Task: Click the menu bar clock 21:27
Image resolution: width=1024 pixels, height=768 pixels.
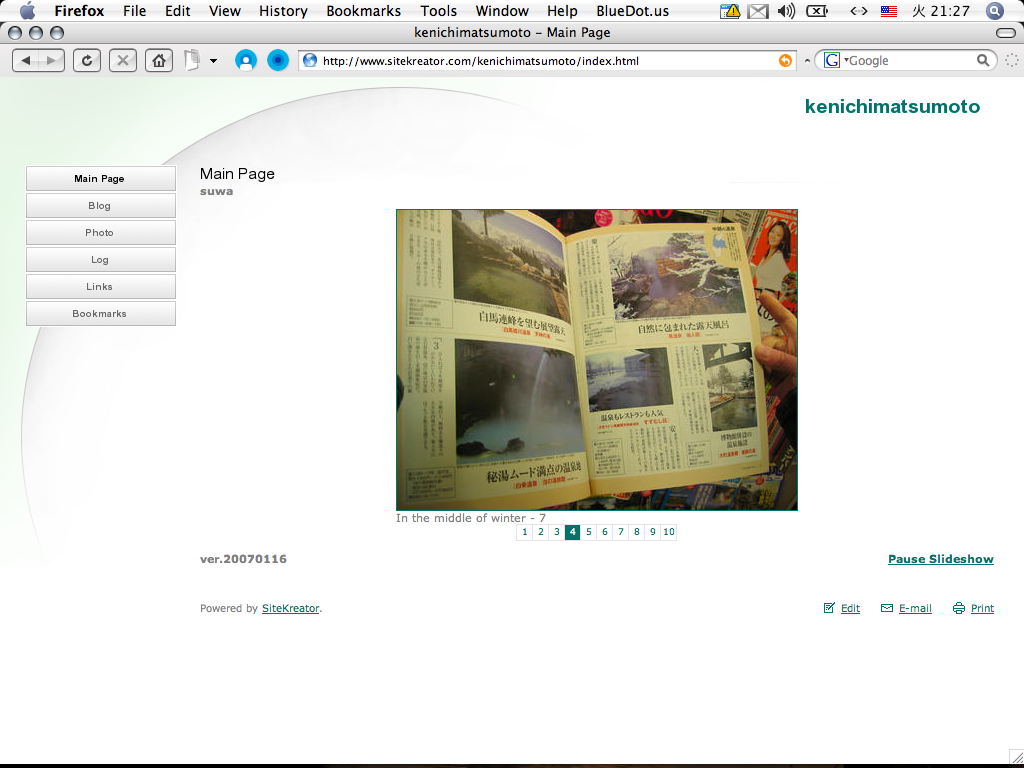Action: (x=941, y=11)
